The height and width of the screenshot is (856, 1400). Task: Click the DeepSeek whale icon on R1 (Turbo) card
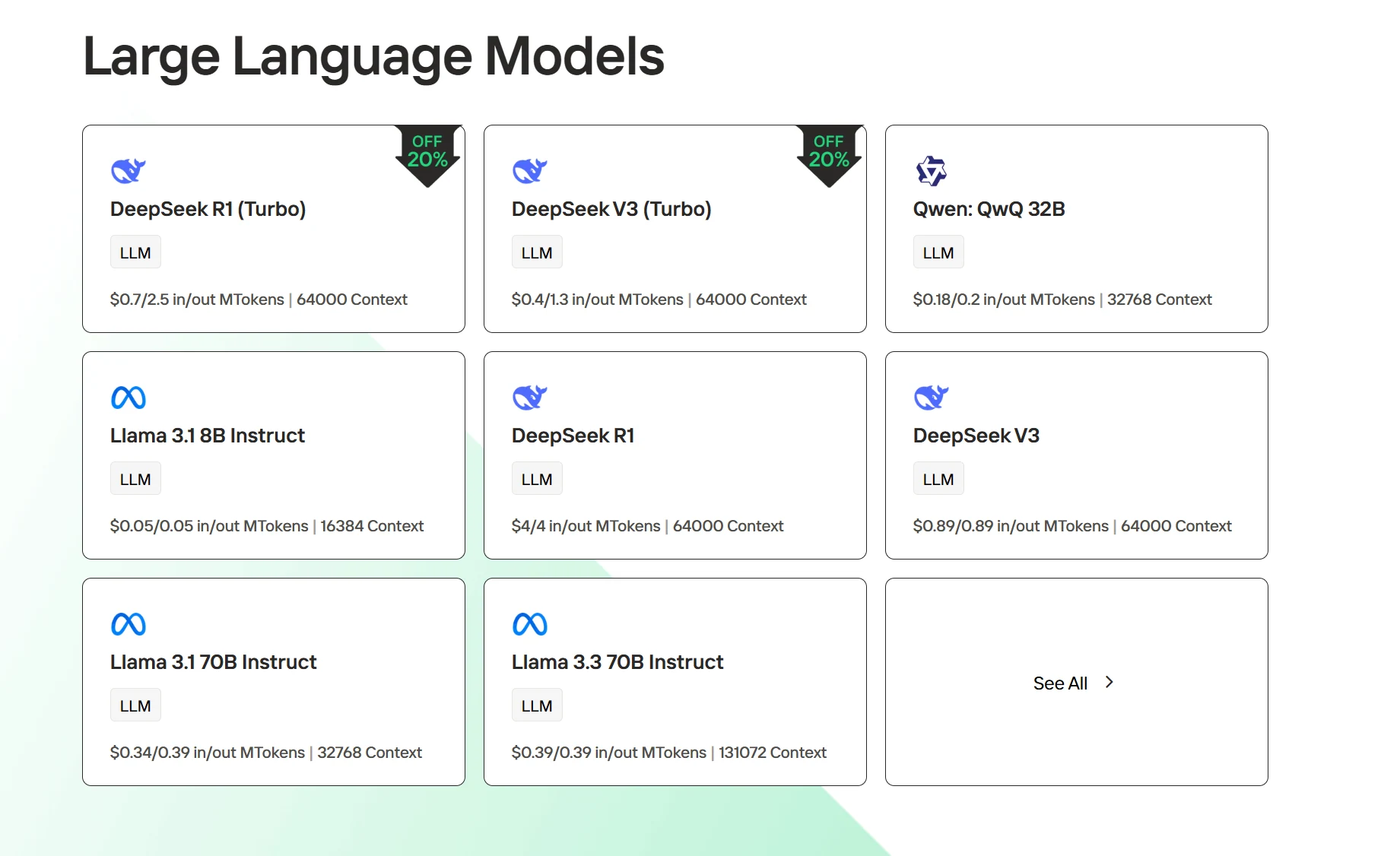tap(129, 171)
